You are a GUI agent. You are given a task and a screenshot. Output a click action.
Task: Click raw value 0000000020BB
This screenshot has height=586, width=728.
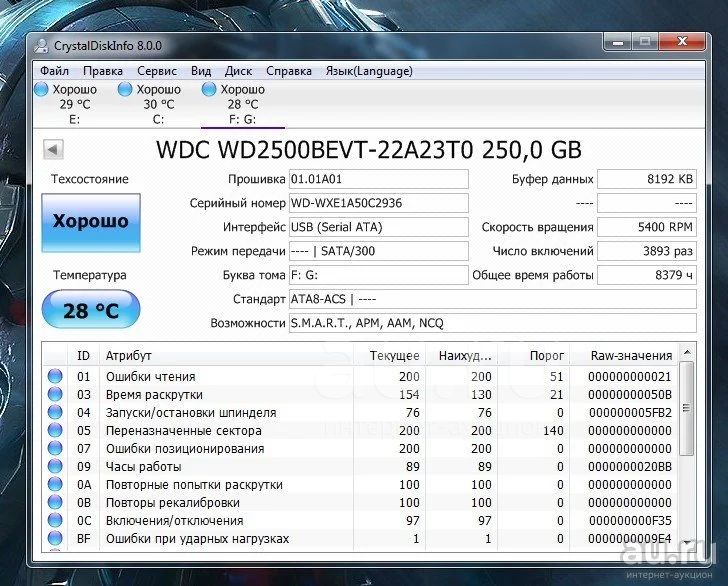coord(630,466)
